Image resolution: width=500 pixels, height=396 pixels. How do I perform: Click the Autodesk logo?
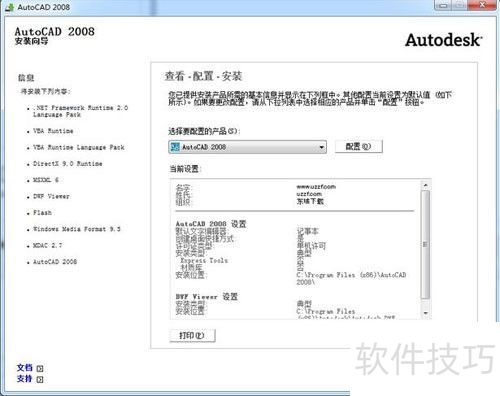point(444,40)
